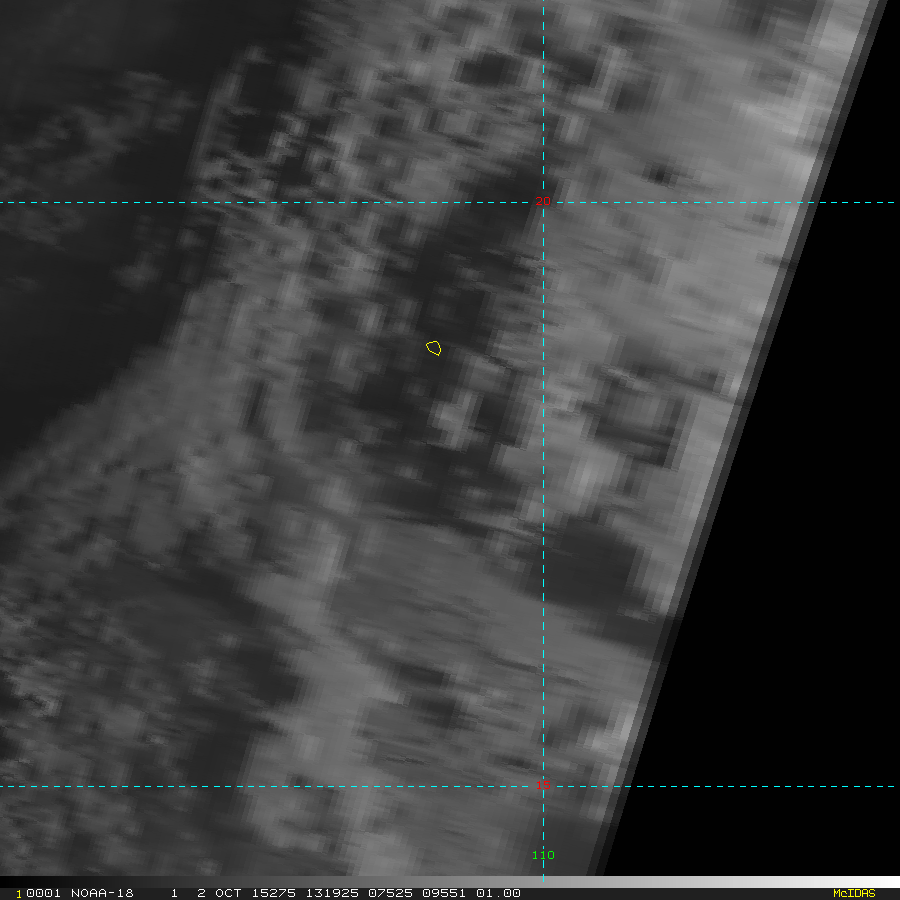Viewport: 900px width, 900px height.
Task: Click the 15275 Julian day value
Action: pyautogui.click(x=270, y=893)
